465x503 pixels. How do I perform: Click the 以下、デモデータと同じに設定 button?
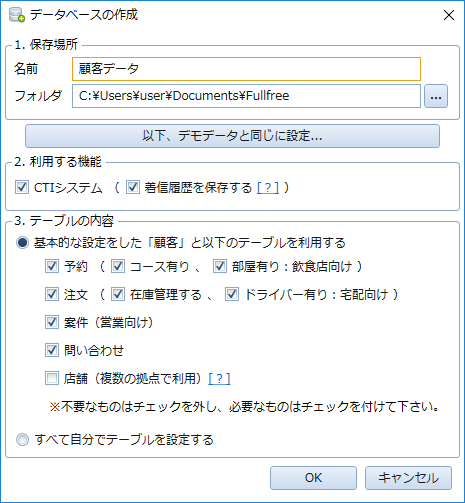tap(232, 136)
